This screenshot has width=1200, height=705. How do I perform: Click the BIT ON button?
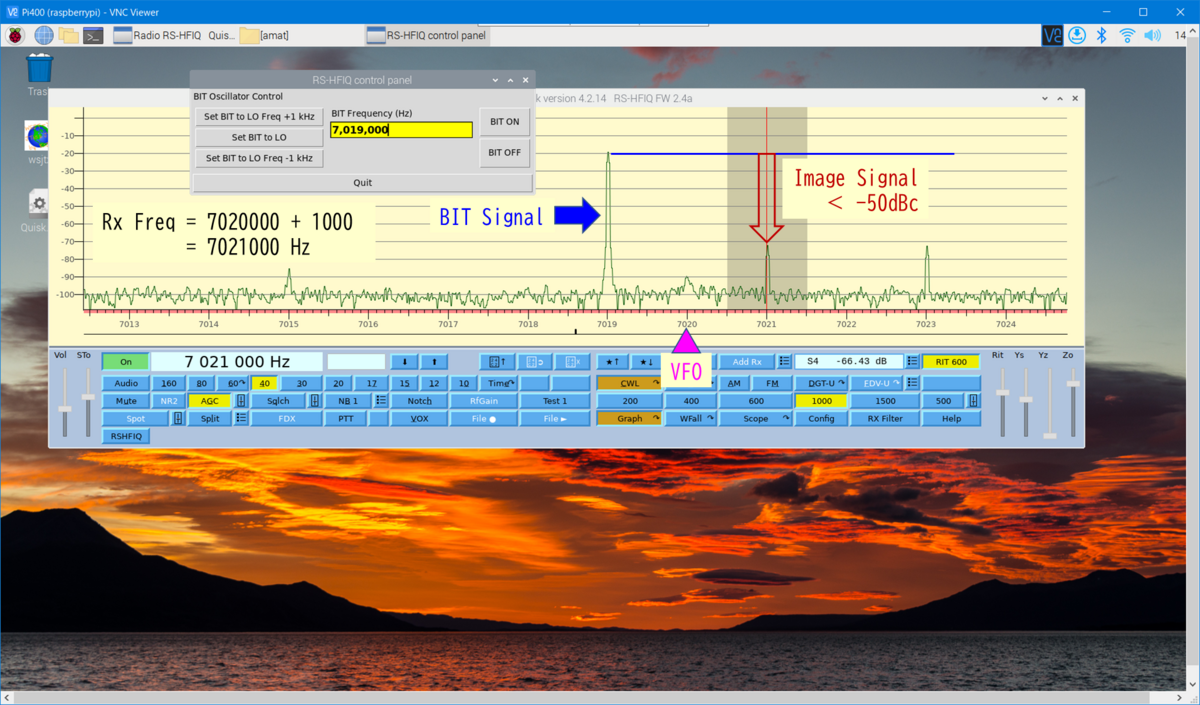click(x=504, y=122)
